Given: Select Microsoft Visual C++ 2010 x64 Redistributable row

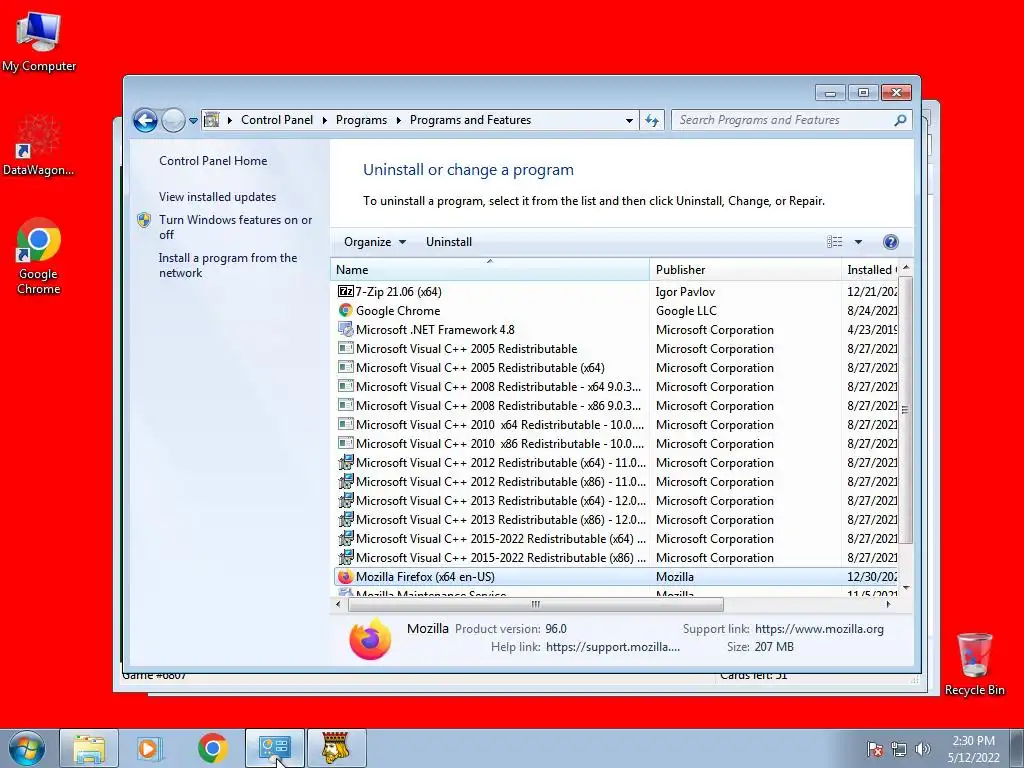Looking at the screenshot, I should [617, 424].
